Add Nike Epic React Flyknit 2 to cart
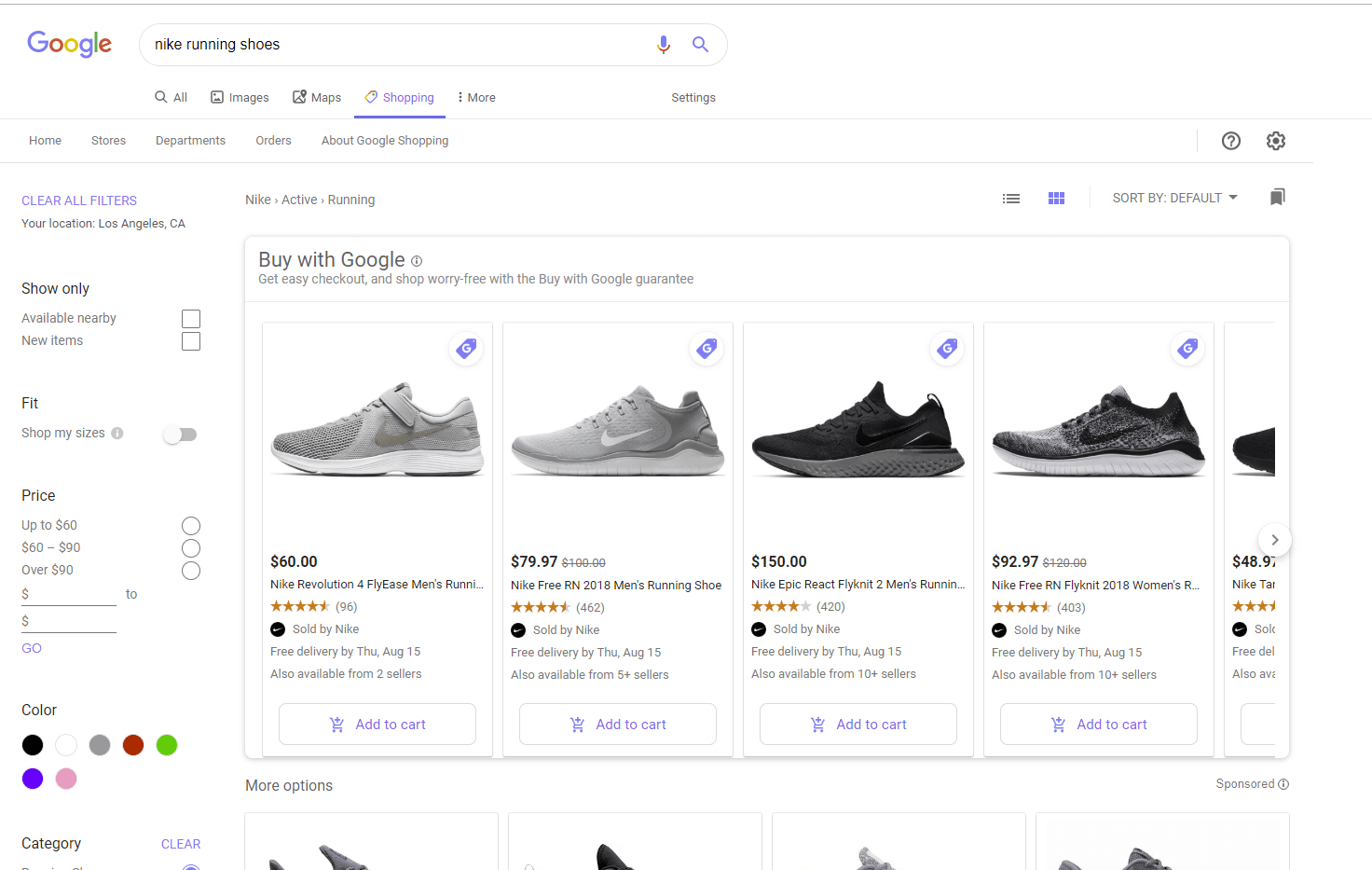1372x870 pixels. pos(858,725)
